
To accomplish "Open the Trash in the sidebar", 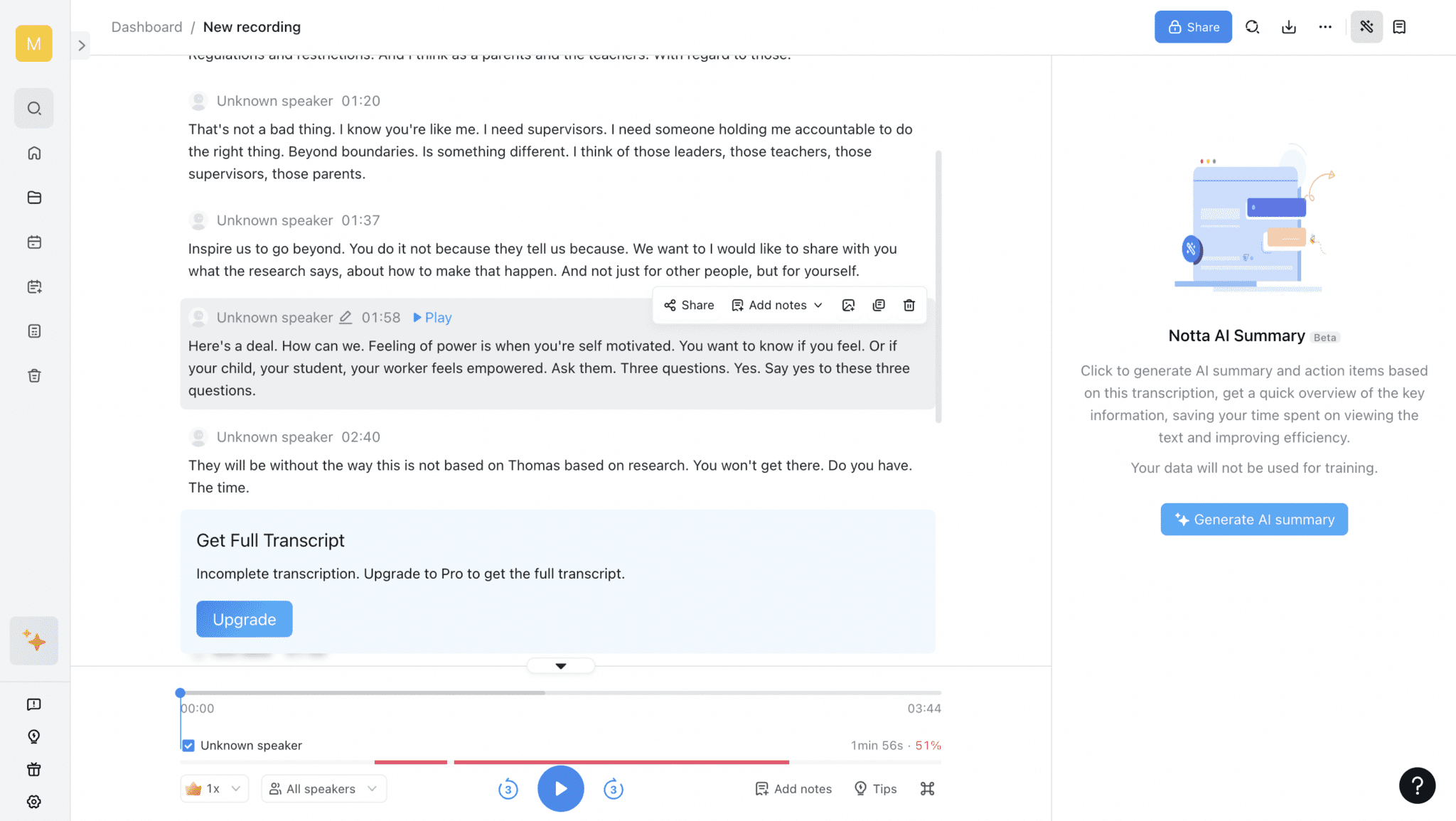I will [33, 375].
